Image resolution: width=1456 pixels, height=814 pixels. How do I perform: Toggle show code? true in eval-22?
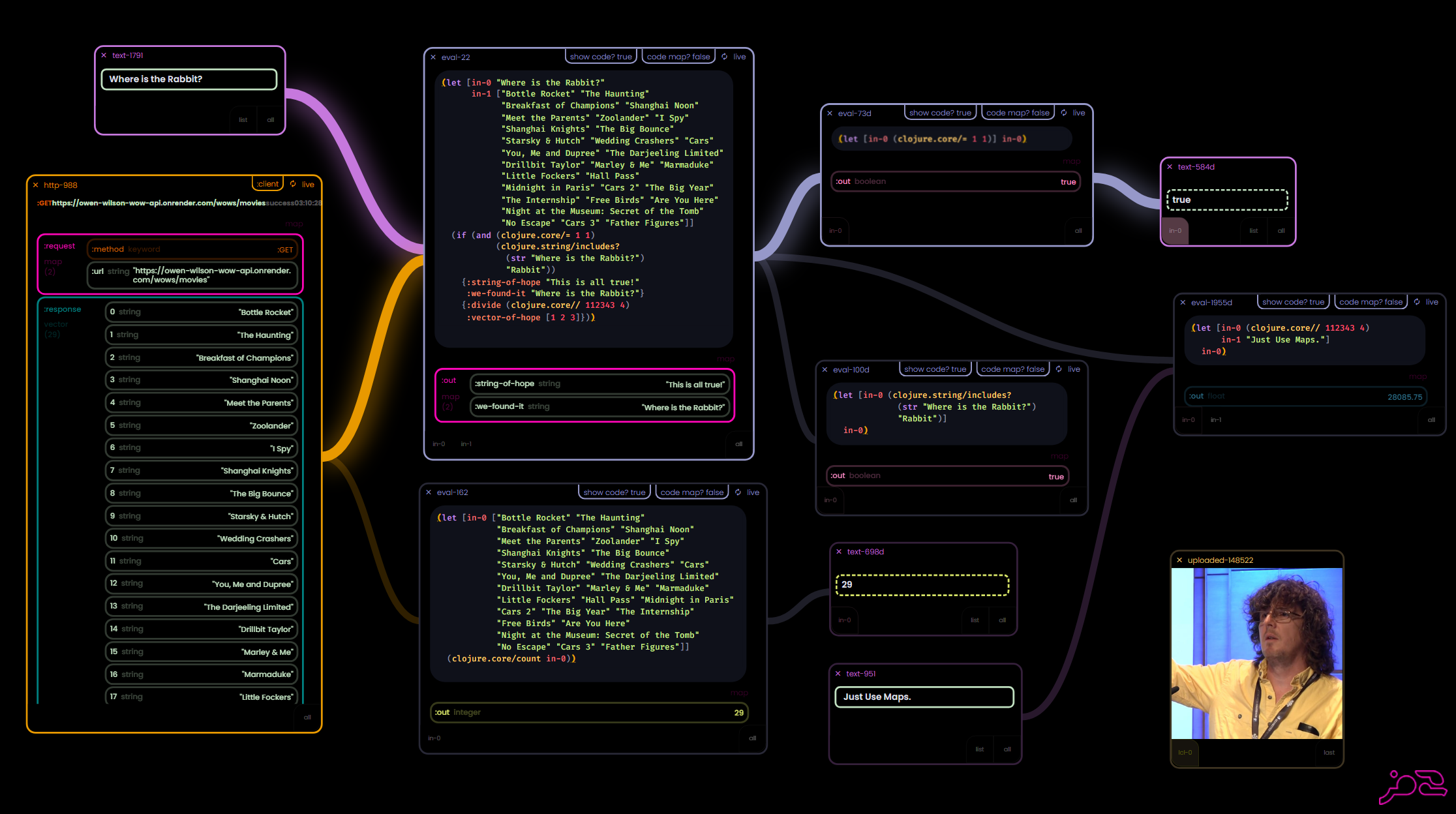click(601, 57)
